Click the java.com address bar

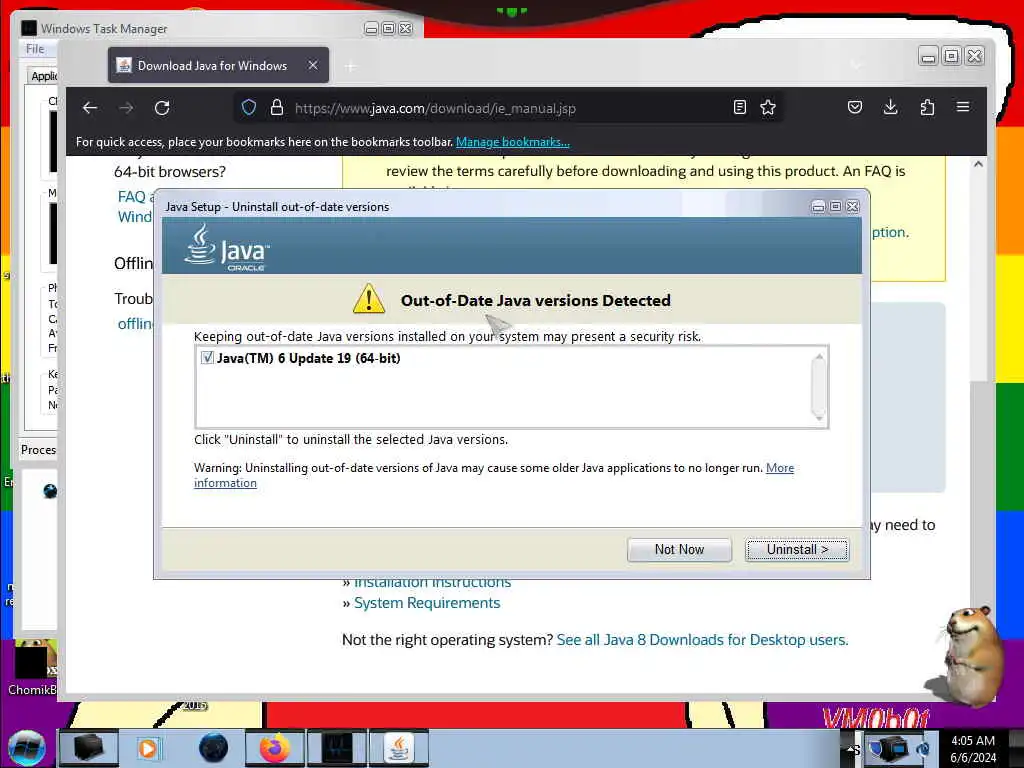(509, 108)
